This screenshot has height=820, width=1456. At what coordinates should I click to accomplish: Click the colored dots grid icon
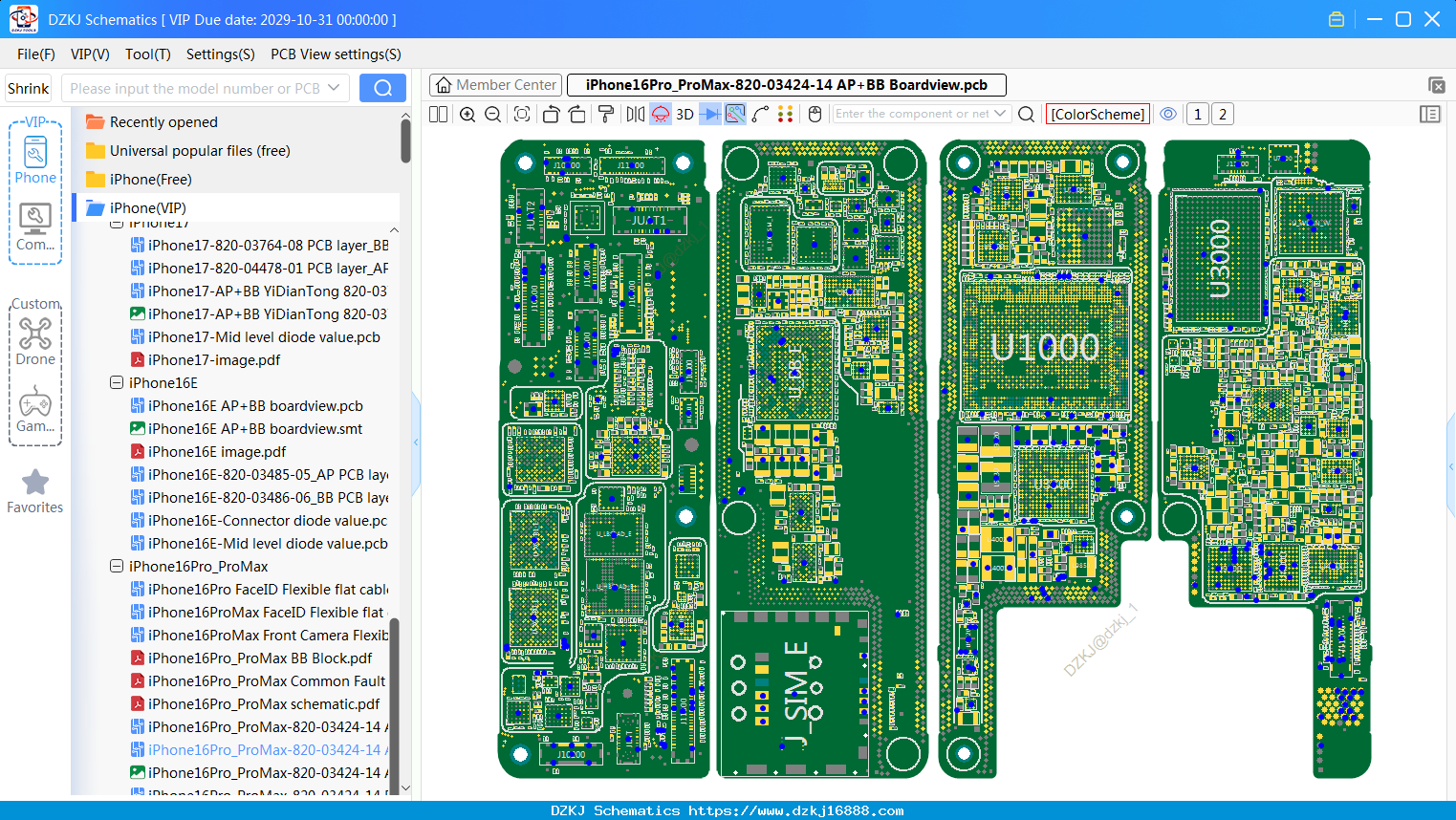[785, 115]
